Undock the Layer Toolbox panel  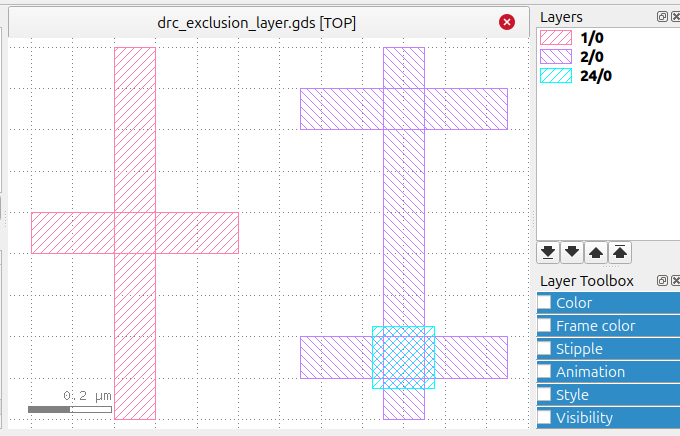(x=662, y=281)
